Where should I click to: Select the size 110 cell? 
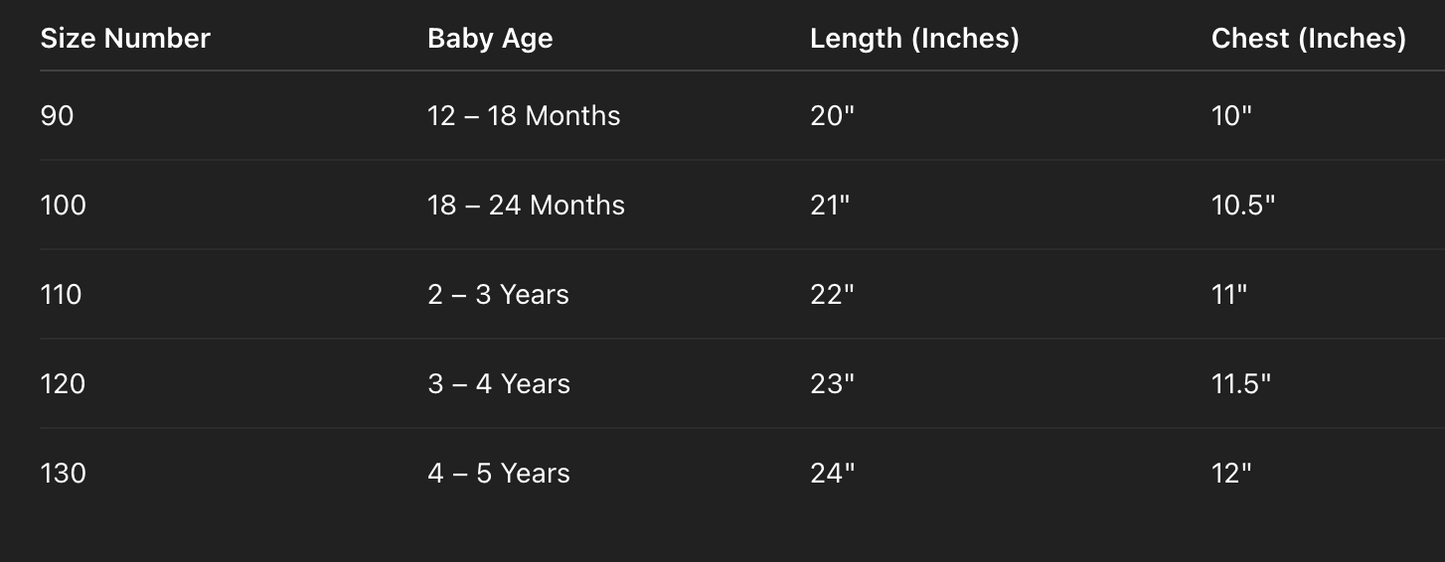pyautogui.click(x=61, y=295)
